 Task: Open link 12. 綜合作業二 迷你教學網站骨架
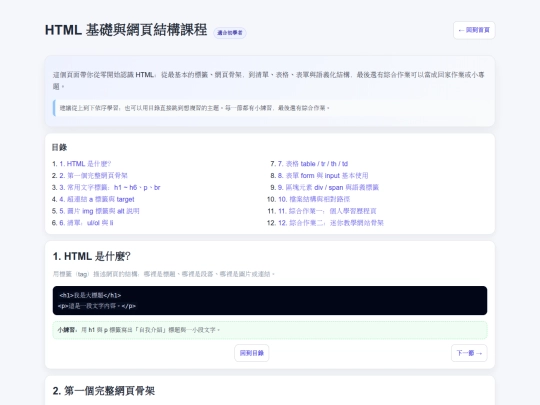click(x=331, y=223)
